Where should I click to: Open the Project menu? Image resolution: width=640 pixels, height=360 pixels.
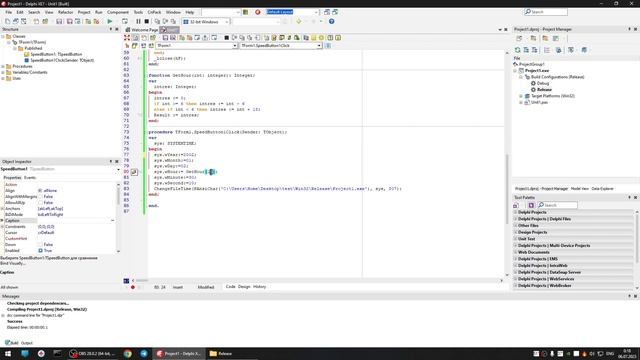[84, 12]
